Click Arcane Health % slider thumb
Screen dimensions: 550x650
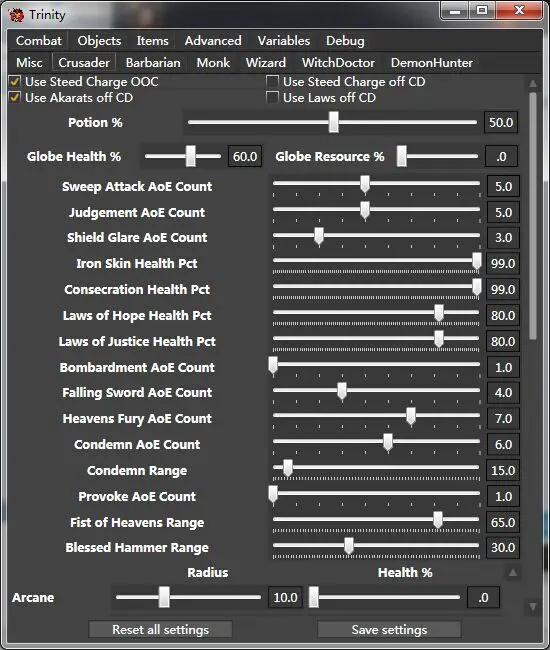pyautogui.click(x=314, y=597)
